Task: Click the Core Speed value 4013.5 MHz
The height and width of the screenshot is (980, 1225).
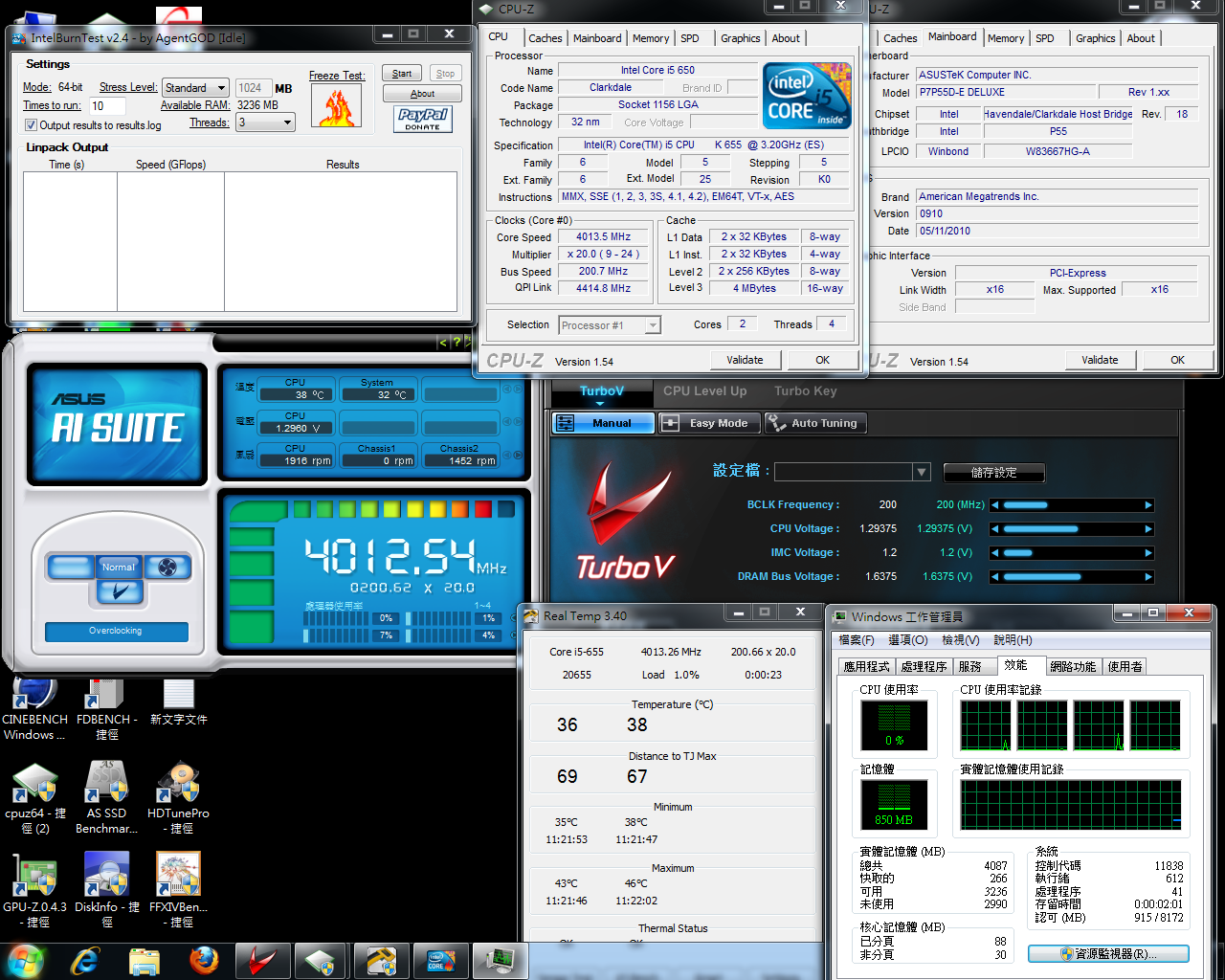Action: (603, 236)
